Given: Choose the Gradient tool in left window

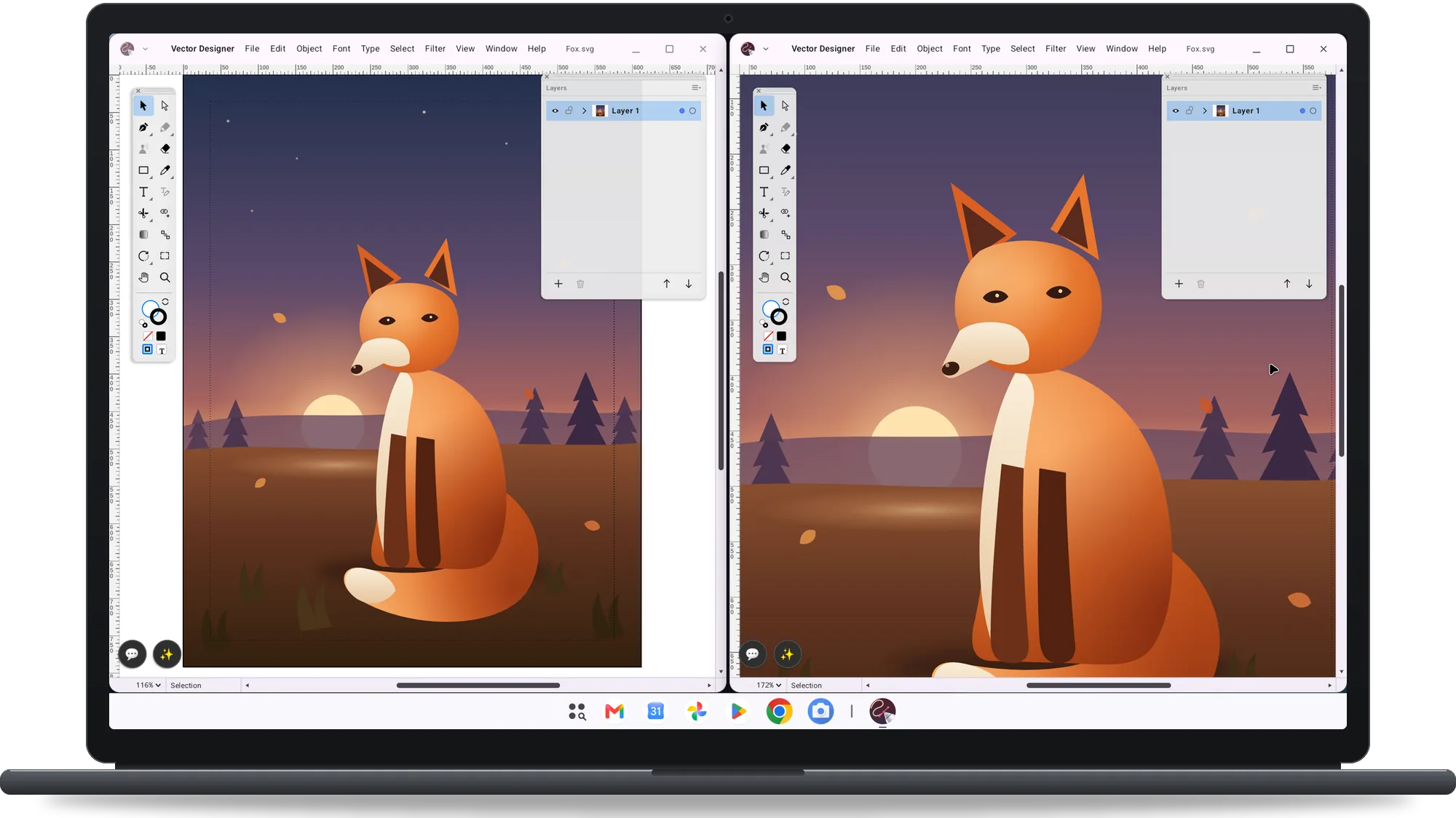Looking at the screenshot, I should click(143, 234).
